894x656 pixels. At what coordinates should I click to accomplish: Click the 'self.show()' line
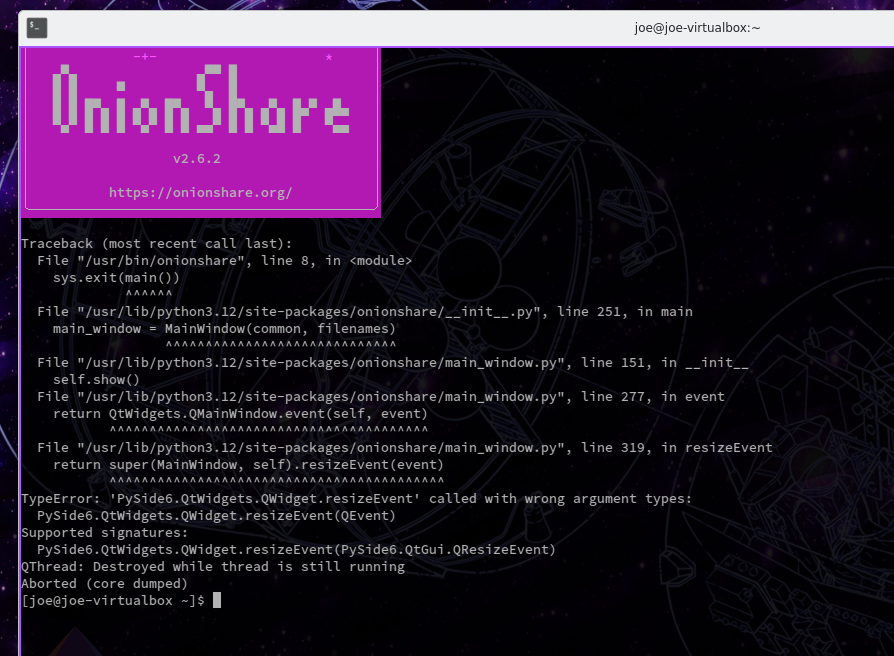(96, 380)
